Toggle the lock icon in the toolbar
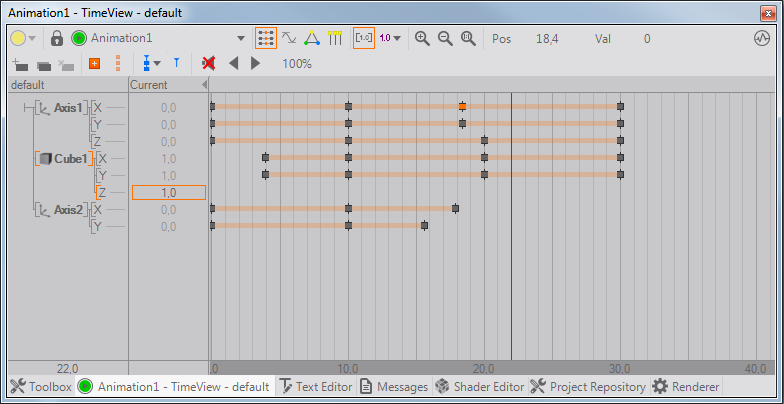 57,38
